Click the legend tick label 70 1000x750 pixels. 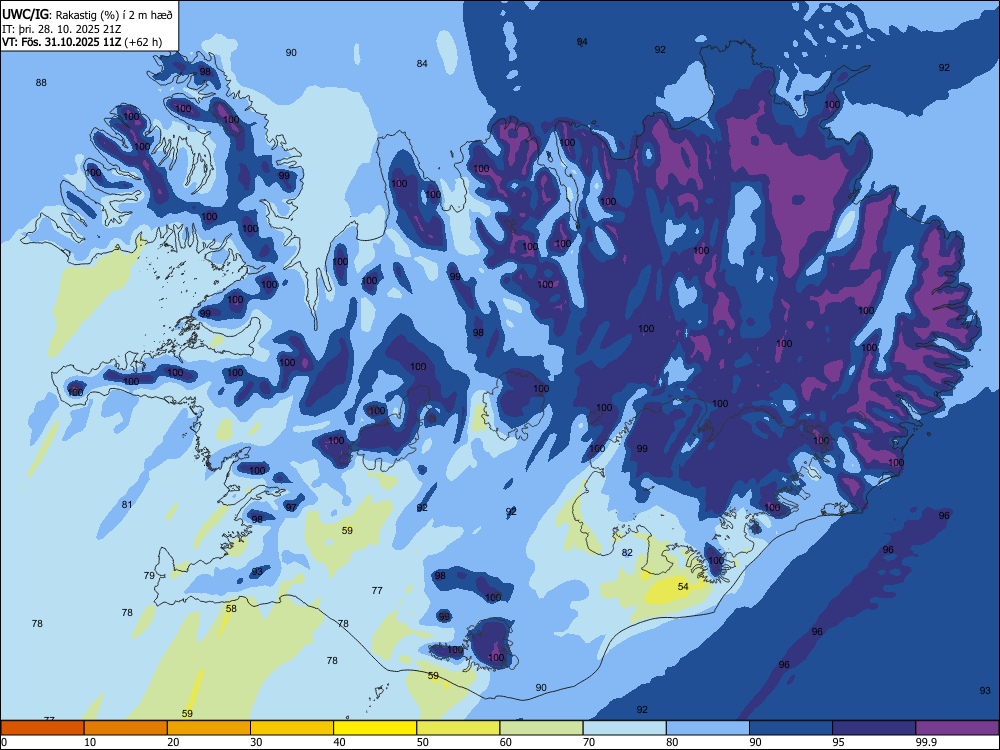[589, 742]
